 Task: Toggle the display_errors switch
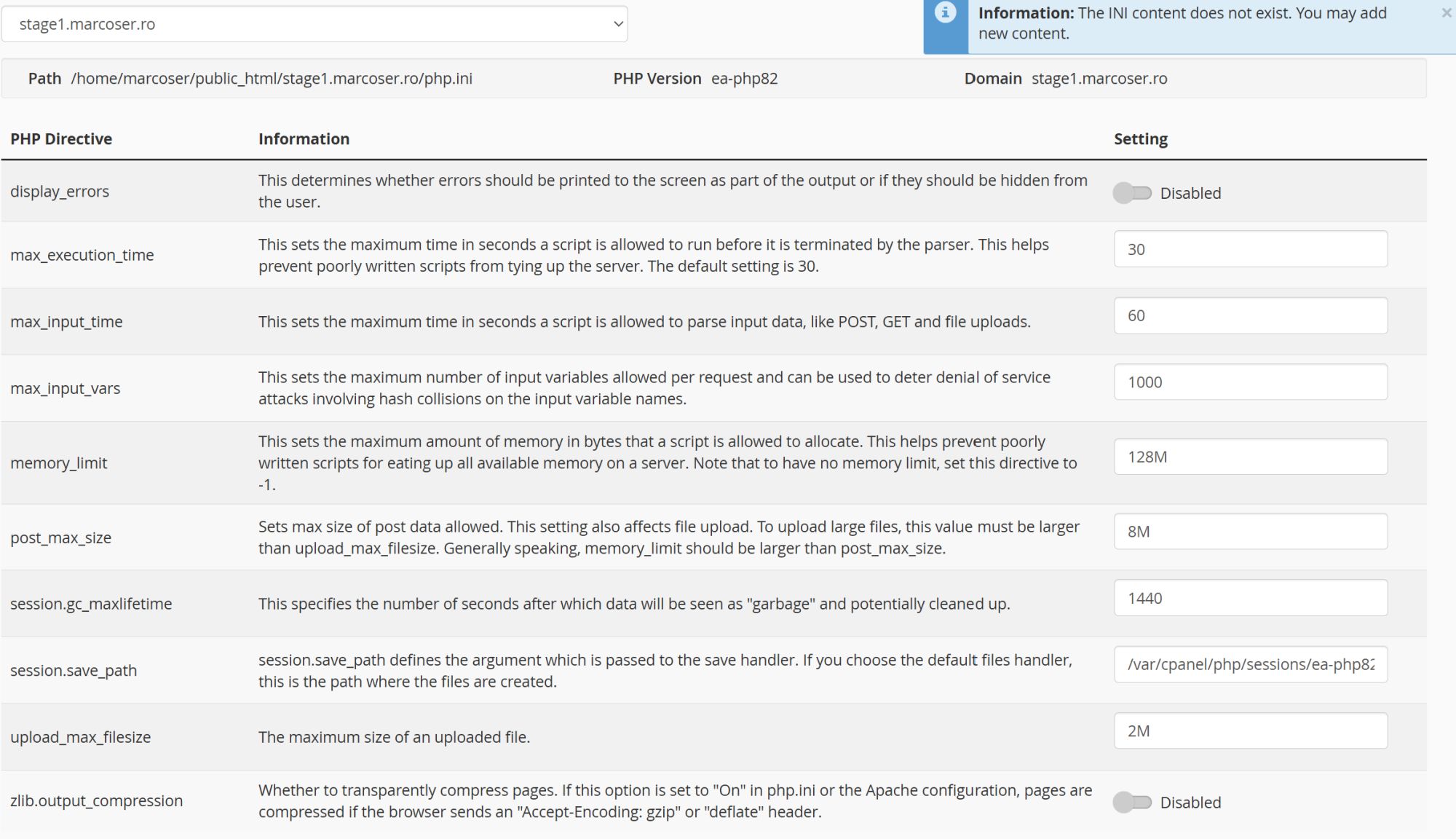click(1132, 193)
